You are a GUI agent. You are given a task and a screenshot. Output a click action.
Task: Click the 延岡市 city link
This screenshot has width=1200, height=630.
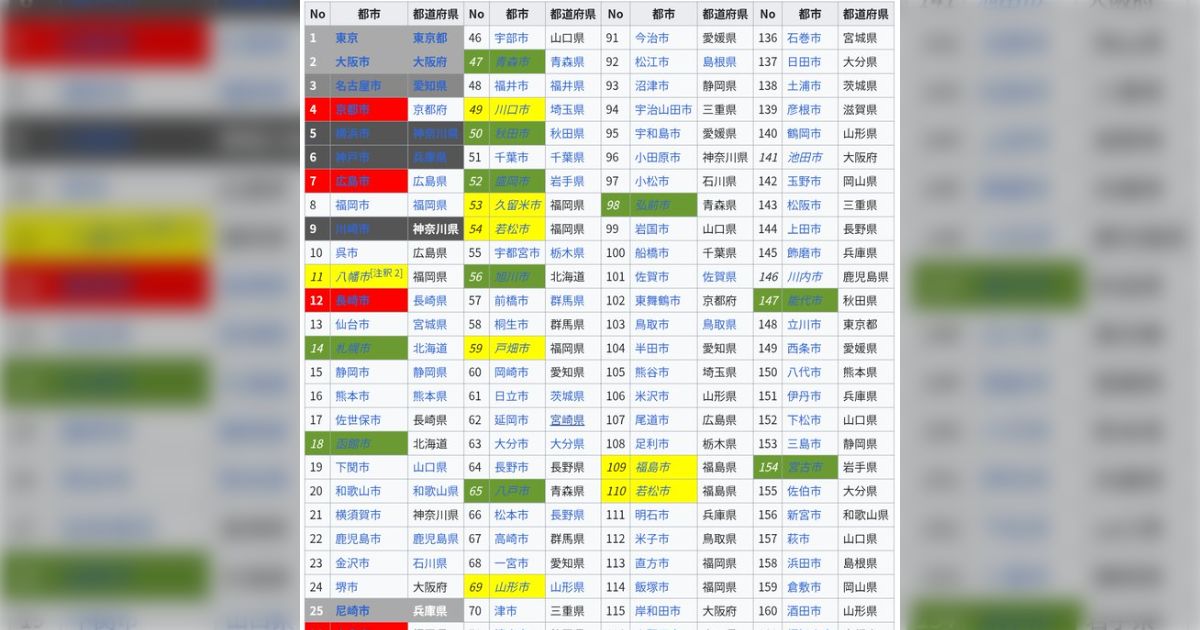(x=512, y=420)
